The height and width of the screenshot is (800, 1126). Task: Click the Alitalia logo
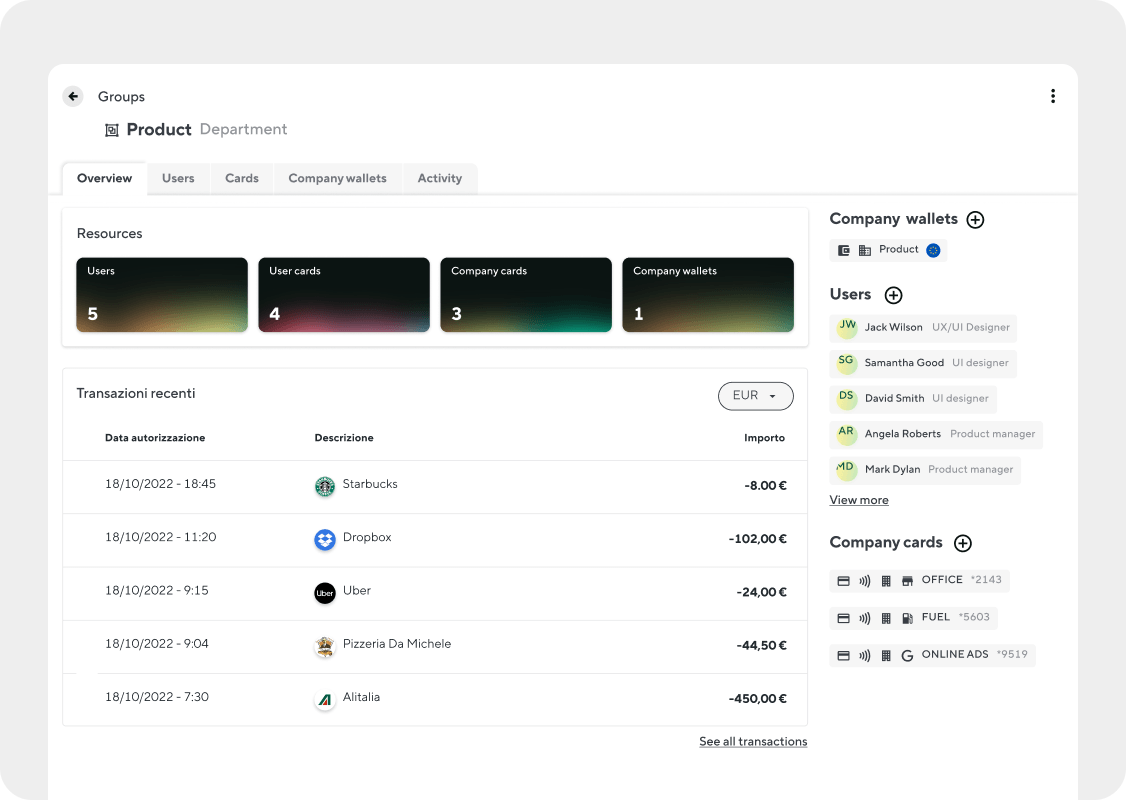[x=325, y=699]
